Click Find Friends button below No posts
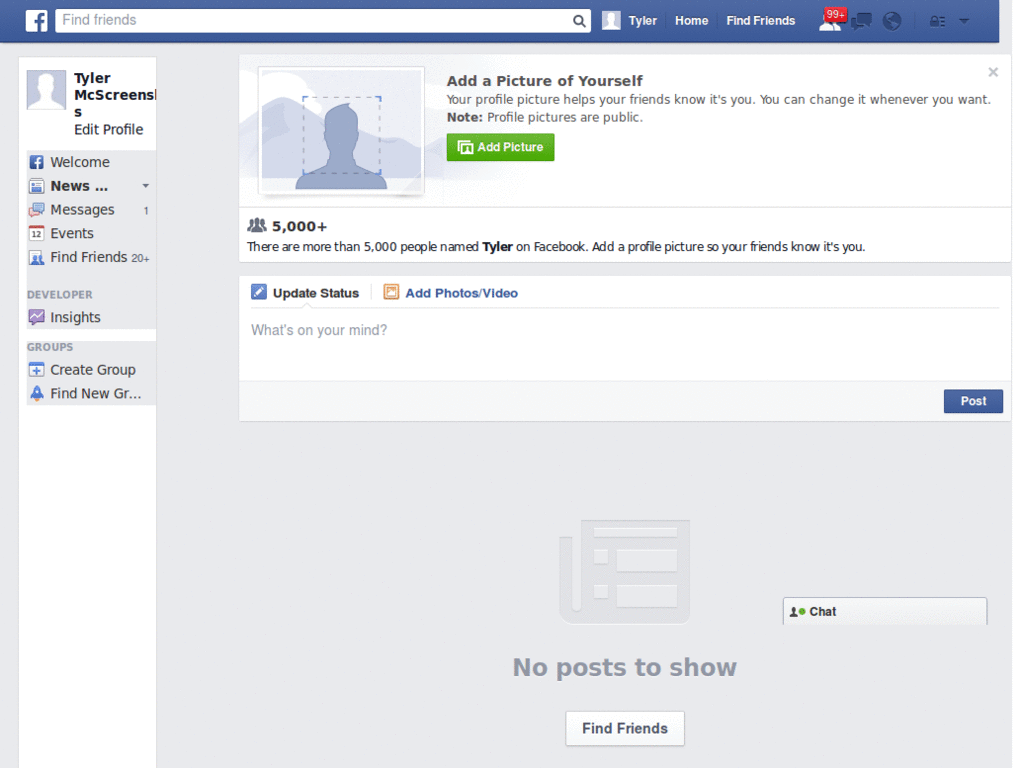This screenshot has height=768, width=1024. 625,728
